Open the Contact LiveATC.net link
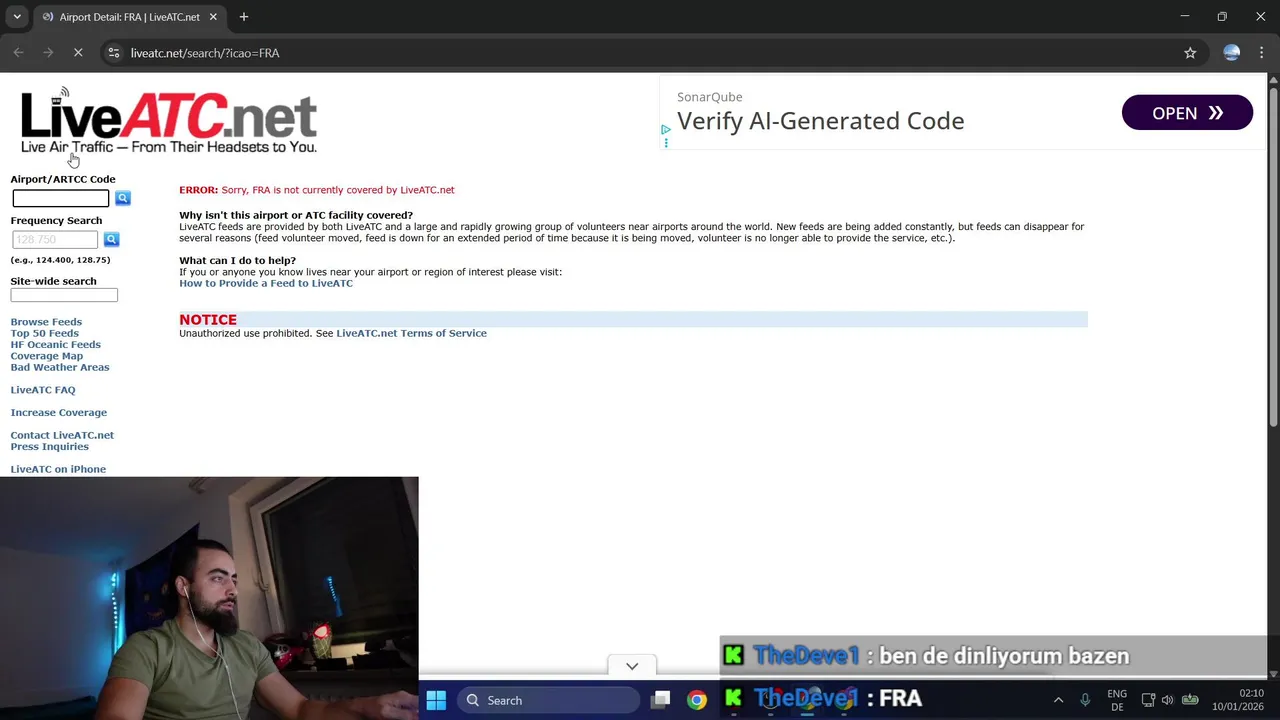This screenshot has width=1280, height=720. pos(62,435)
